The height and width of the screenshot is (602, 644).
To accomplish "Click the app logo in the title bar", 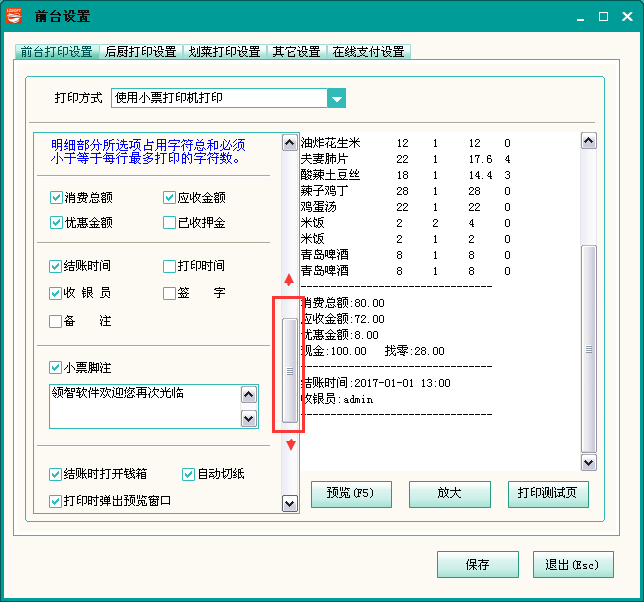I will (x=16, y=16).
